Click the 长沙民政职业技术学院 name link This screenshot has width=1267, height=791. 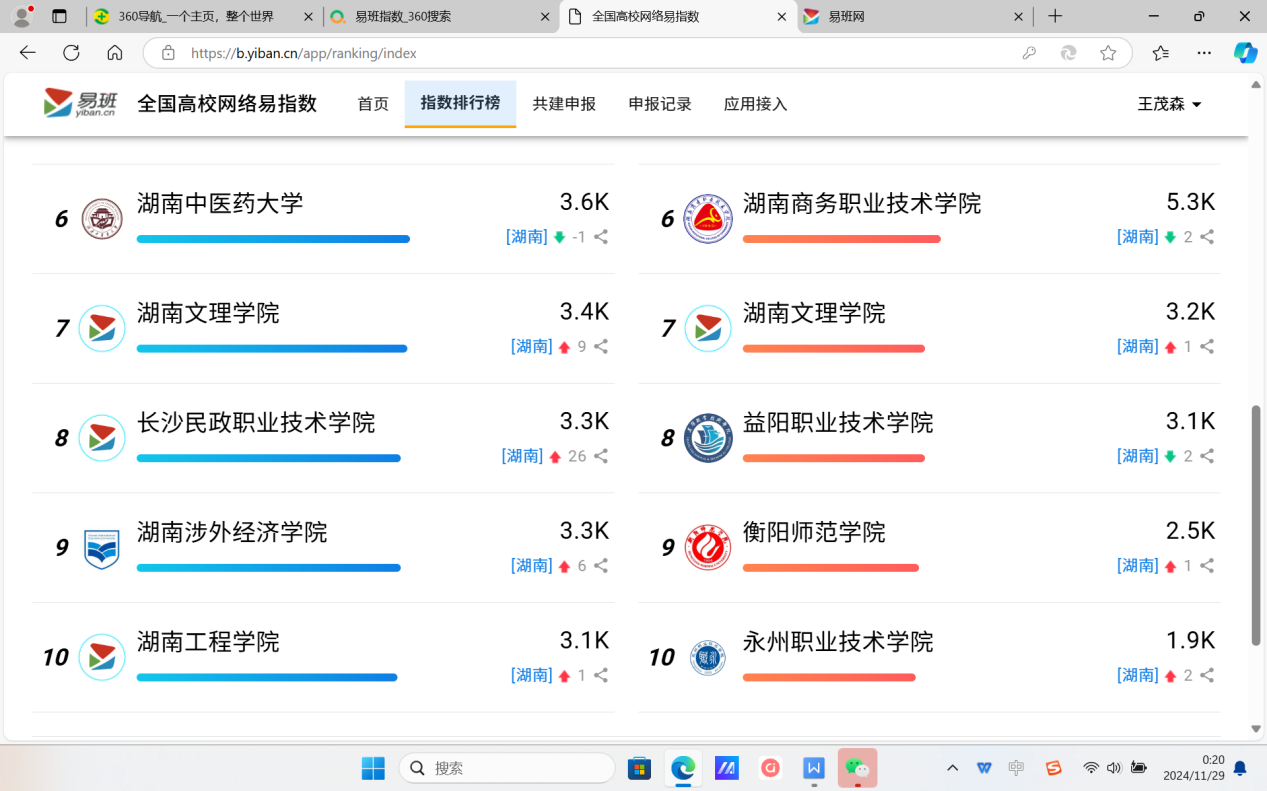click(256, 423)
